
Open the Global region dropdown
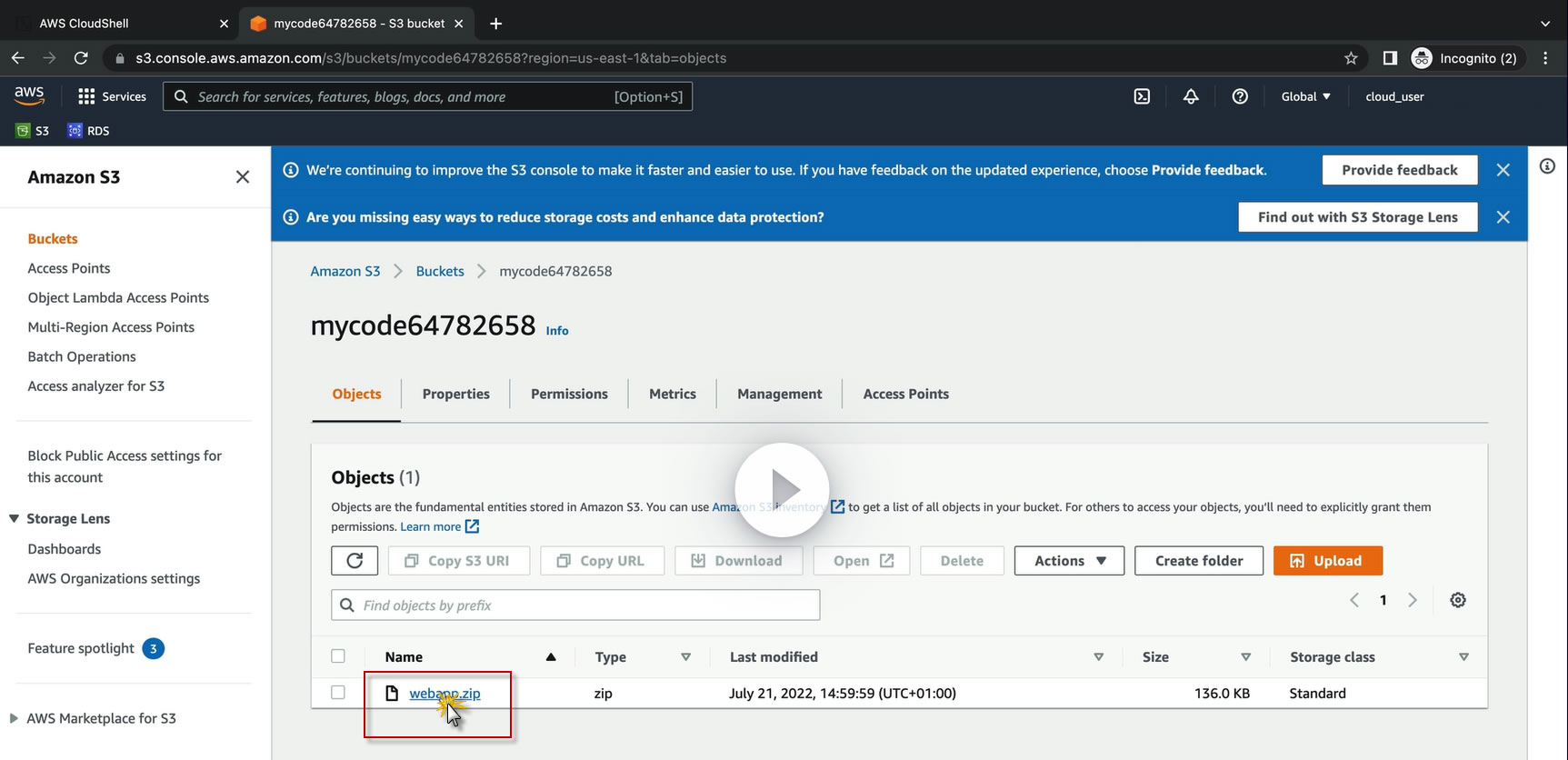point(1305,96)
